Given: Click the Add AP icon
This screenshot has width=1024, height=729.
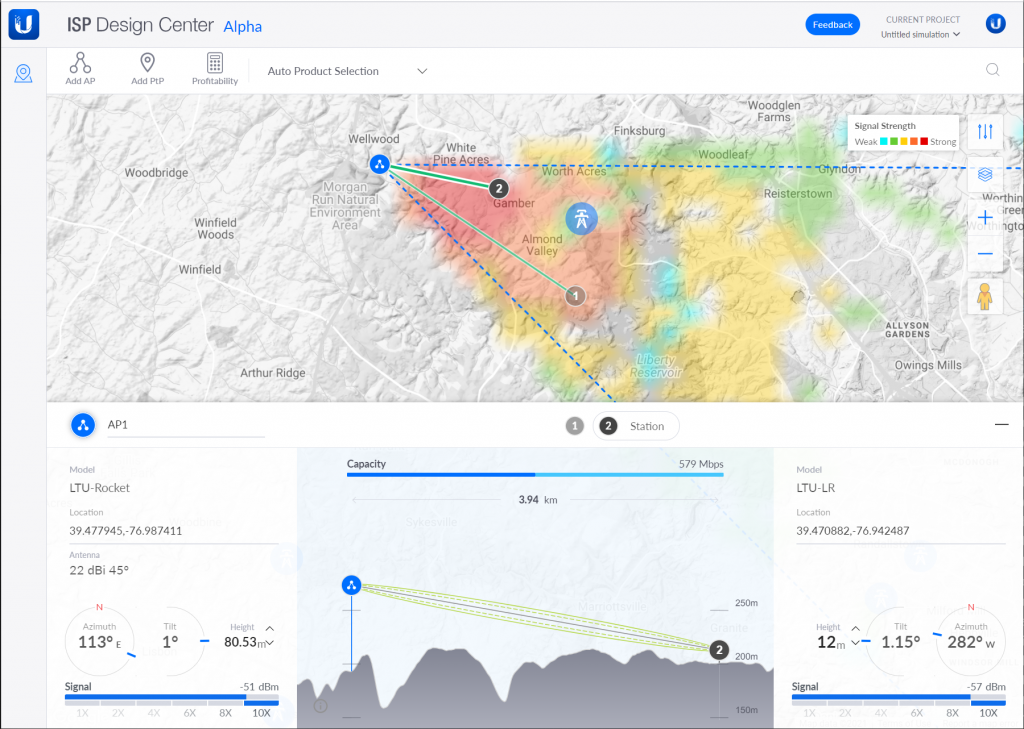Looking at the screenshot, I should pos(80,63).
